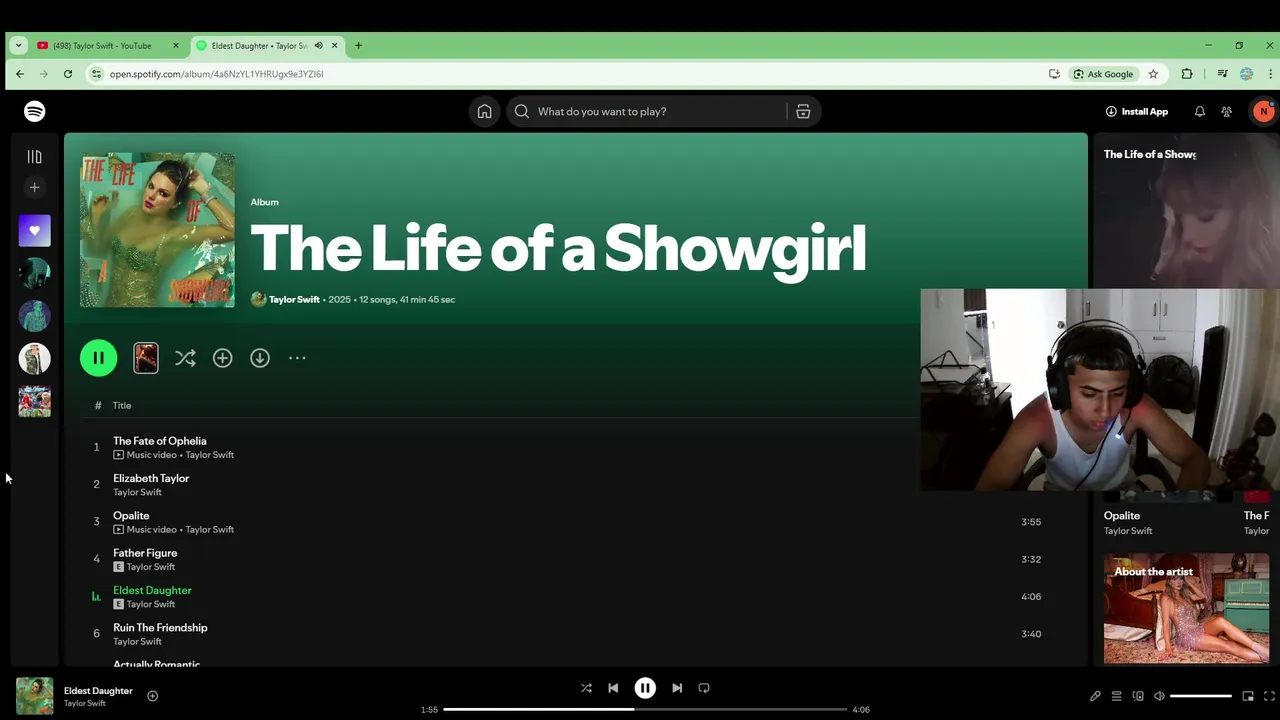Expand Your Library sidebar
The image size is (1280, 720).
pos(35,156)
